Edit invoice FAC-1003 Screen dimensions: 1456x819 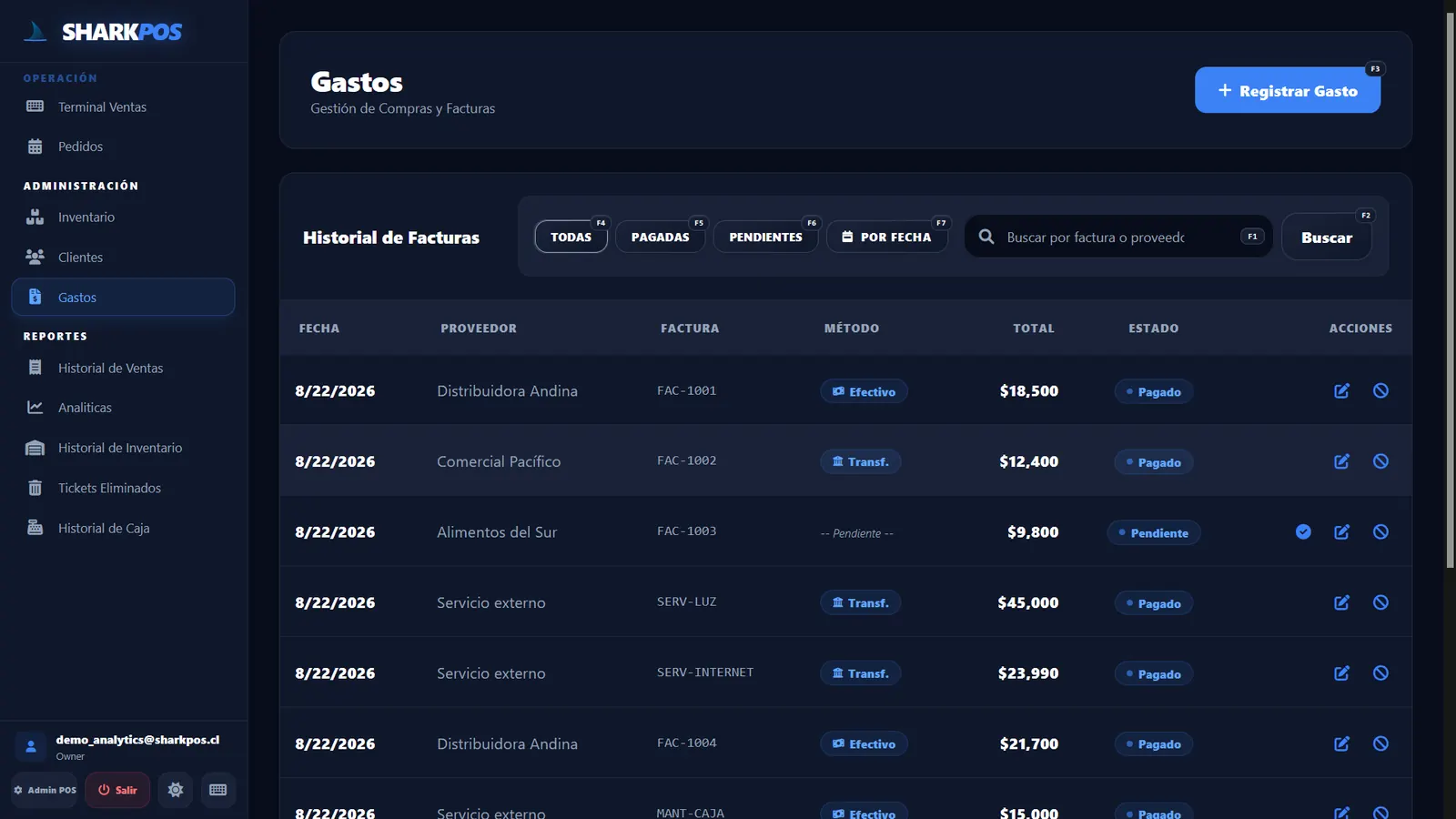coord(1341,531)
